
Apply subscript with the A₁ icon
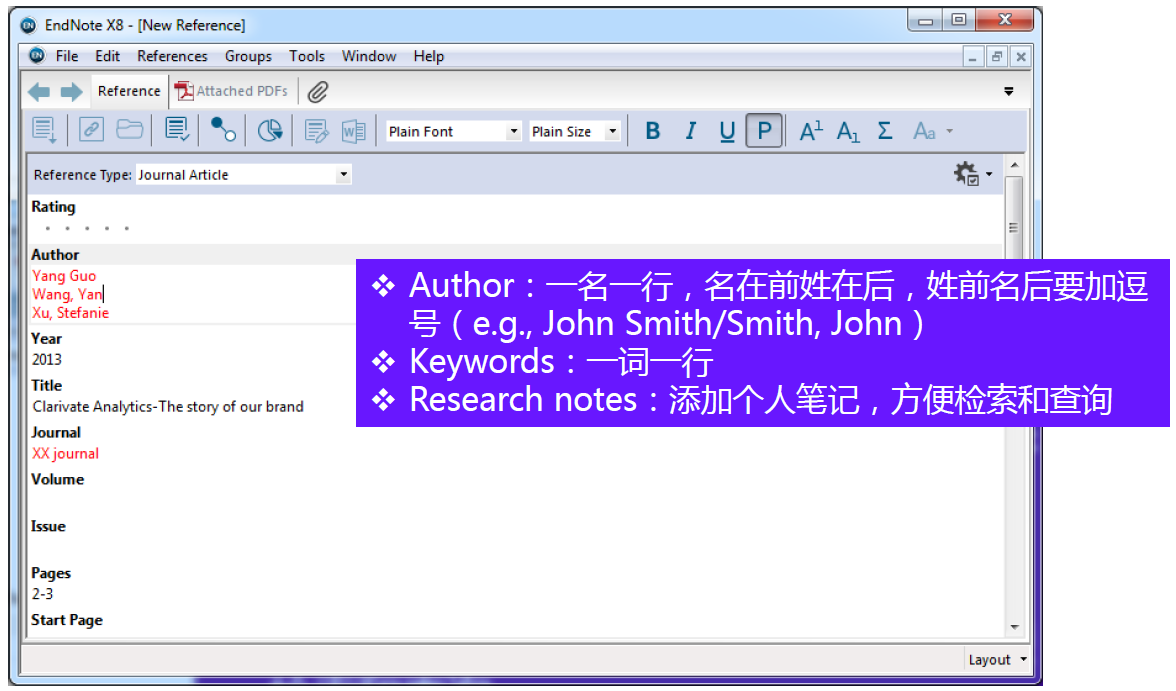pyautogui.click(x=848, y=132)
